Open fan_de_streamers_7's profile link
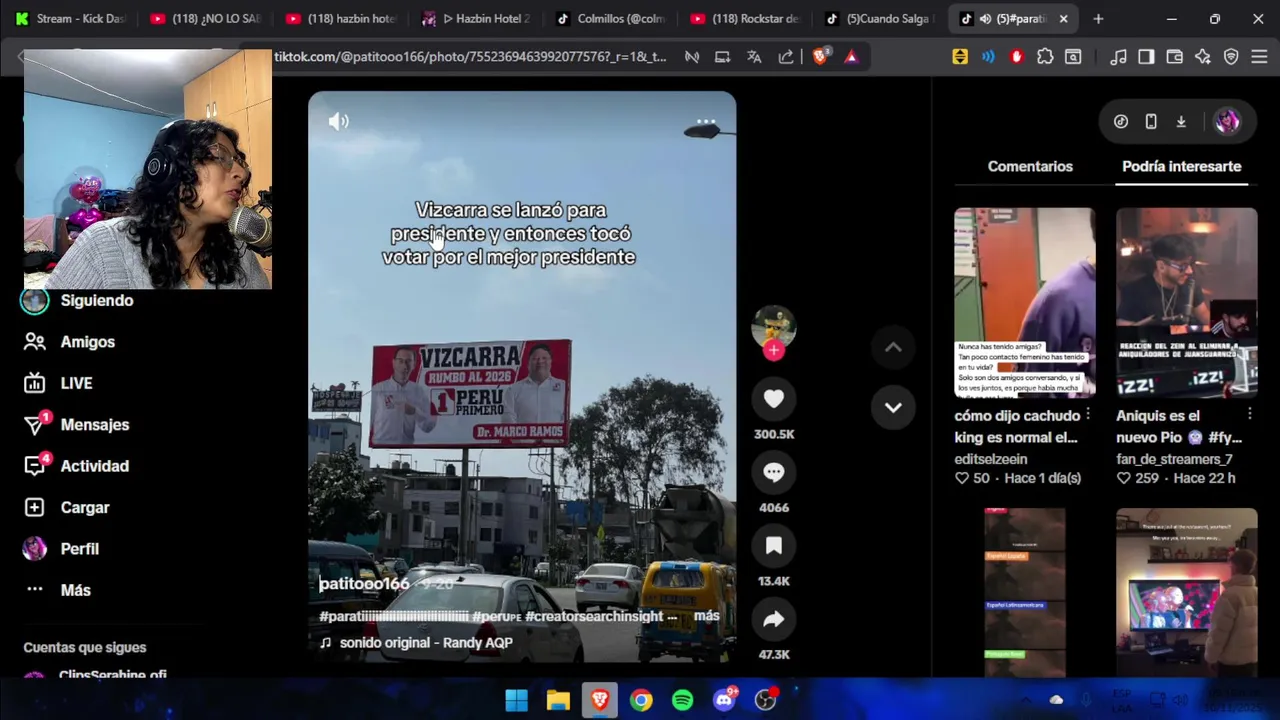Viewport: 1280px width, 720px height. point(1174,459)
